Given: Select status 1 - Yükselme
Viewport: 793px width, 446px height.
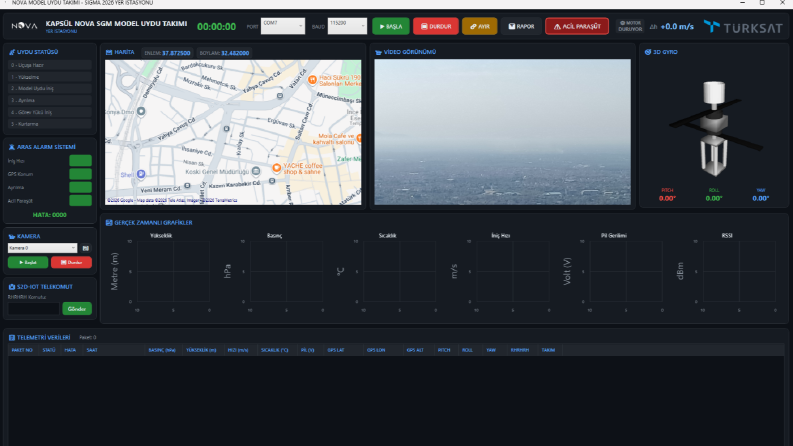Looking at the screenshot, I should [x=50, y=77].
